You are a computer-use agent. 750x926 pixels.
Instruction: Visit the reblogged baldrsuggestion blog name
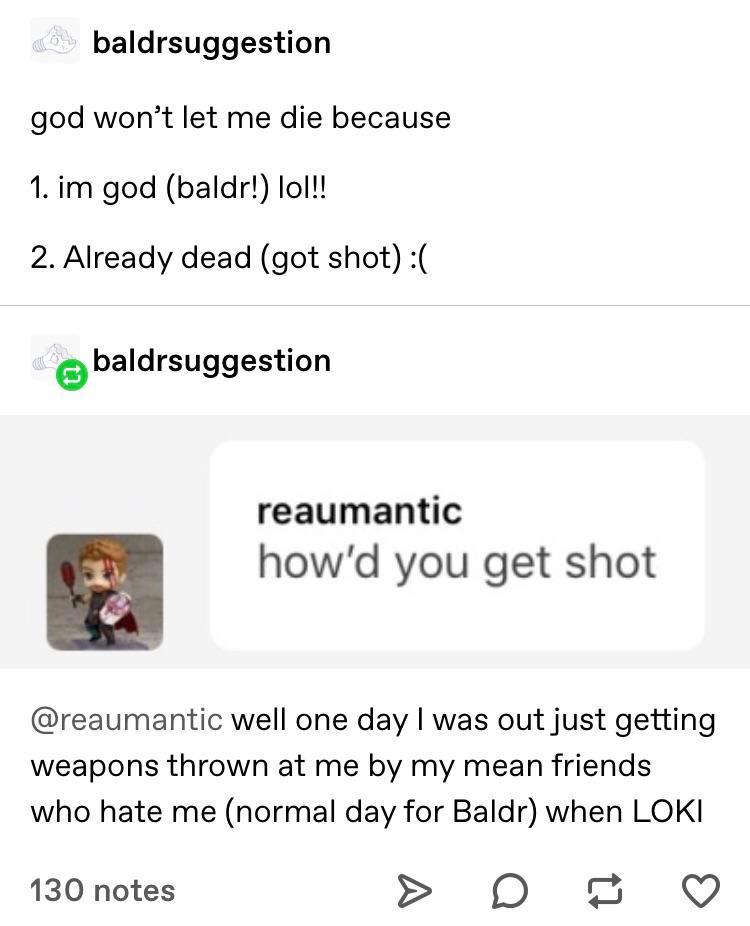(x=211, y=360)
